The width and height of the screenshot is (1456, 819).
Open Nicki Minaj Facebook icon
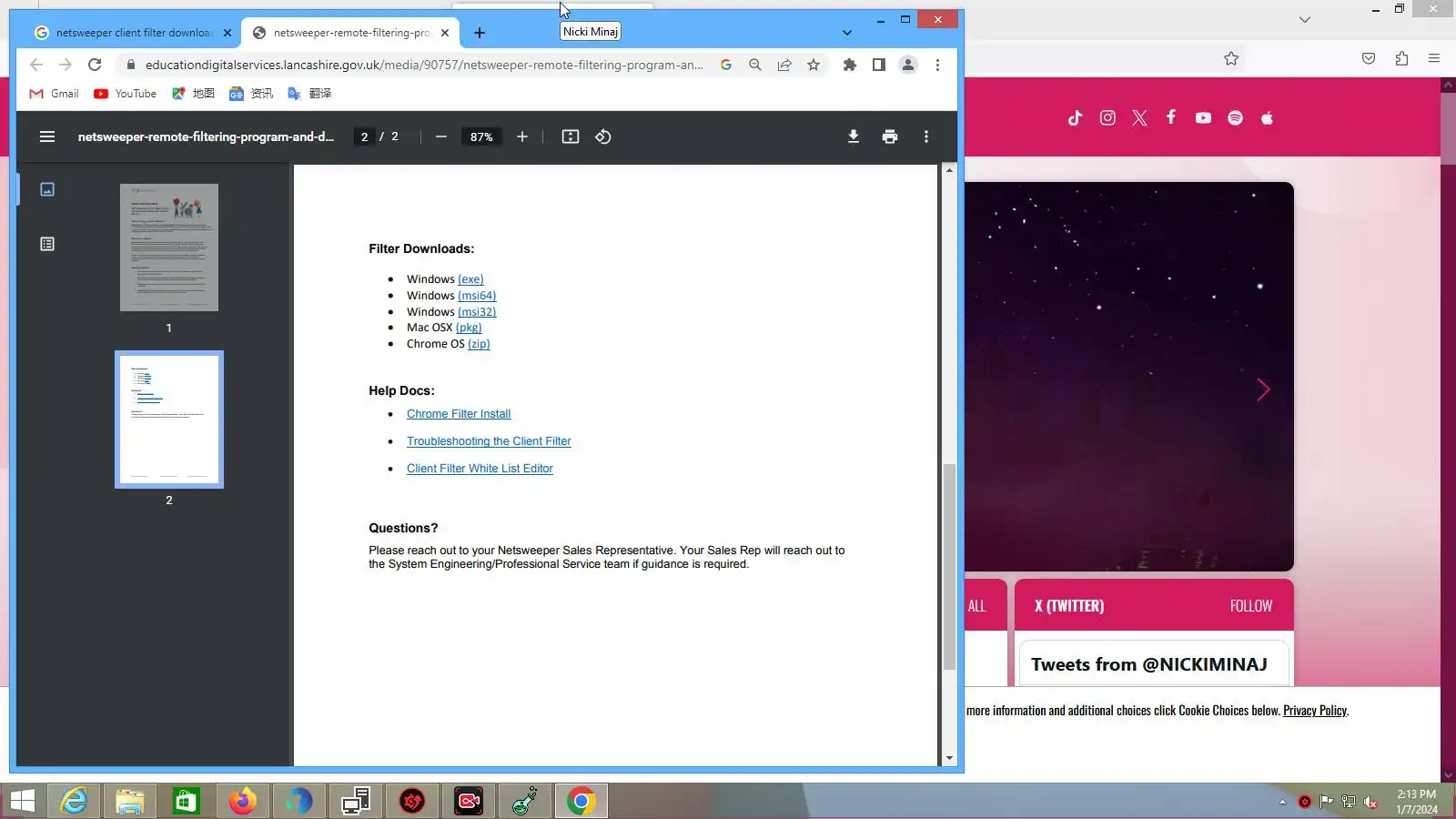coord(1171,117)
